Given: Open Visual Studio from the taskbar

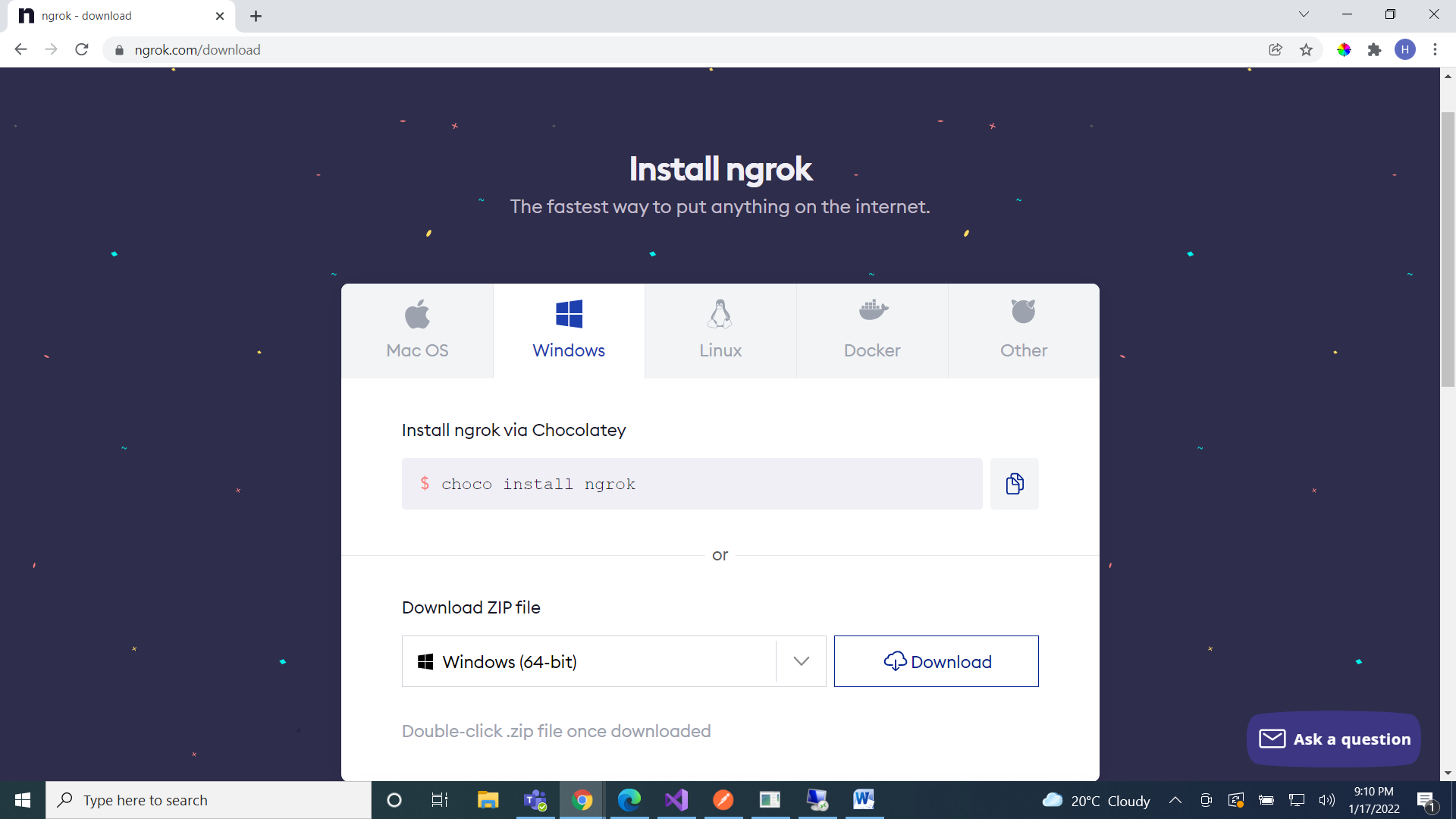Looking at the screenshot, I should pyautogui.click(x=676, y=800).
